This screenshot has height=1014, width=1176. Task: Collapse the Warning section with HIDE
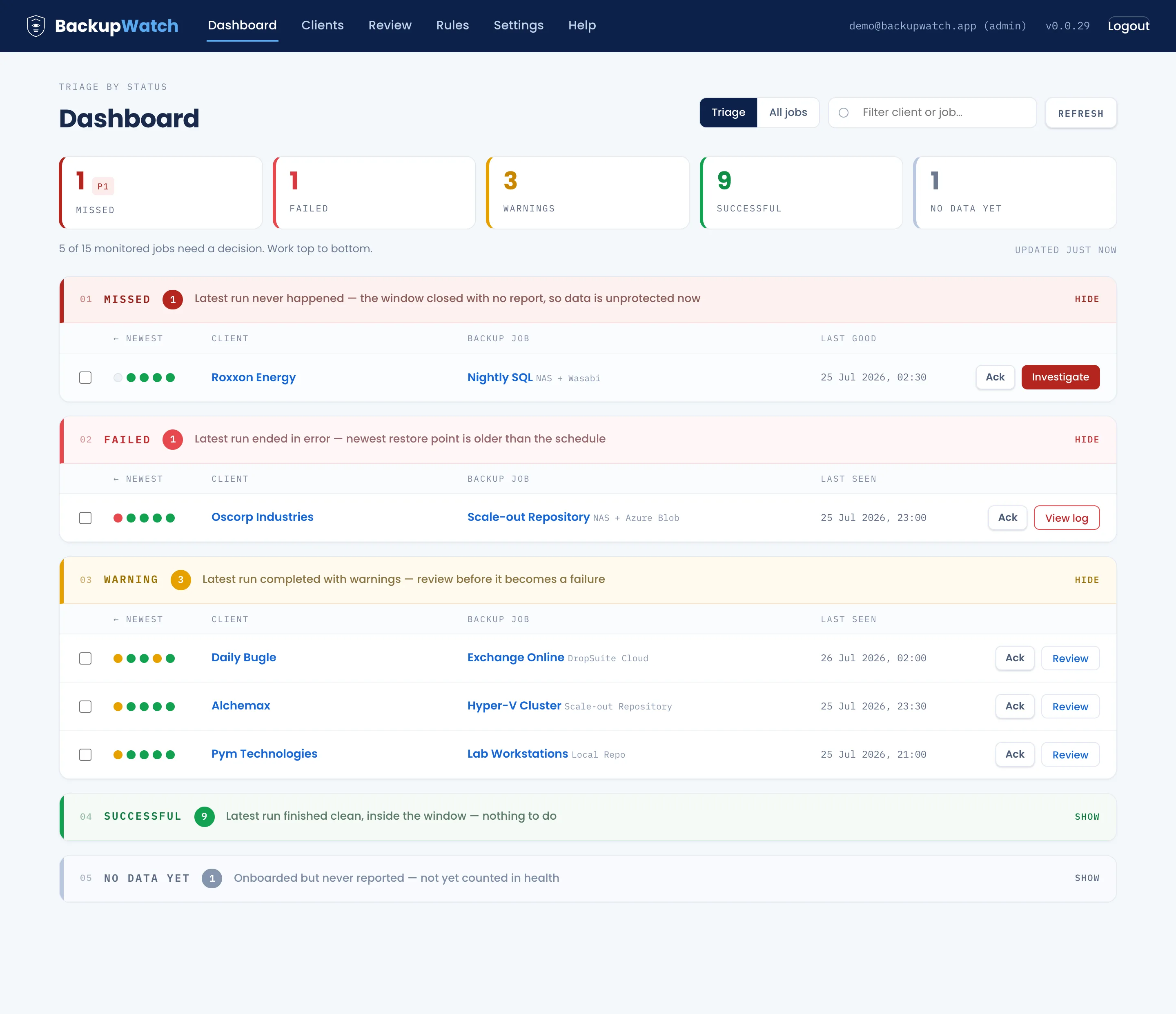click(x=1086, y=579)
